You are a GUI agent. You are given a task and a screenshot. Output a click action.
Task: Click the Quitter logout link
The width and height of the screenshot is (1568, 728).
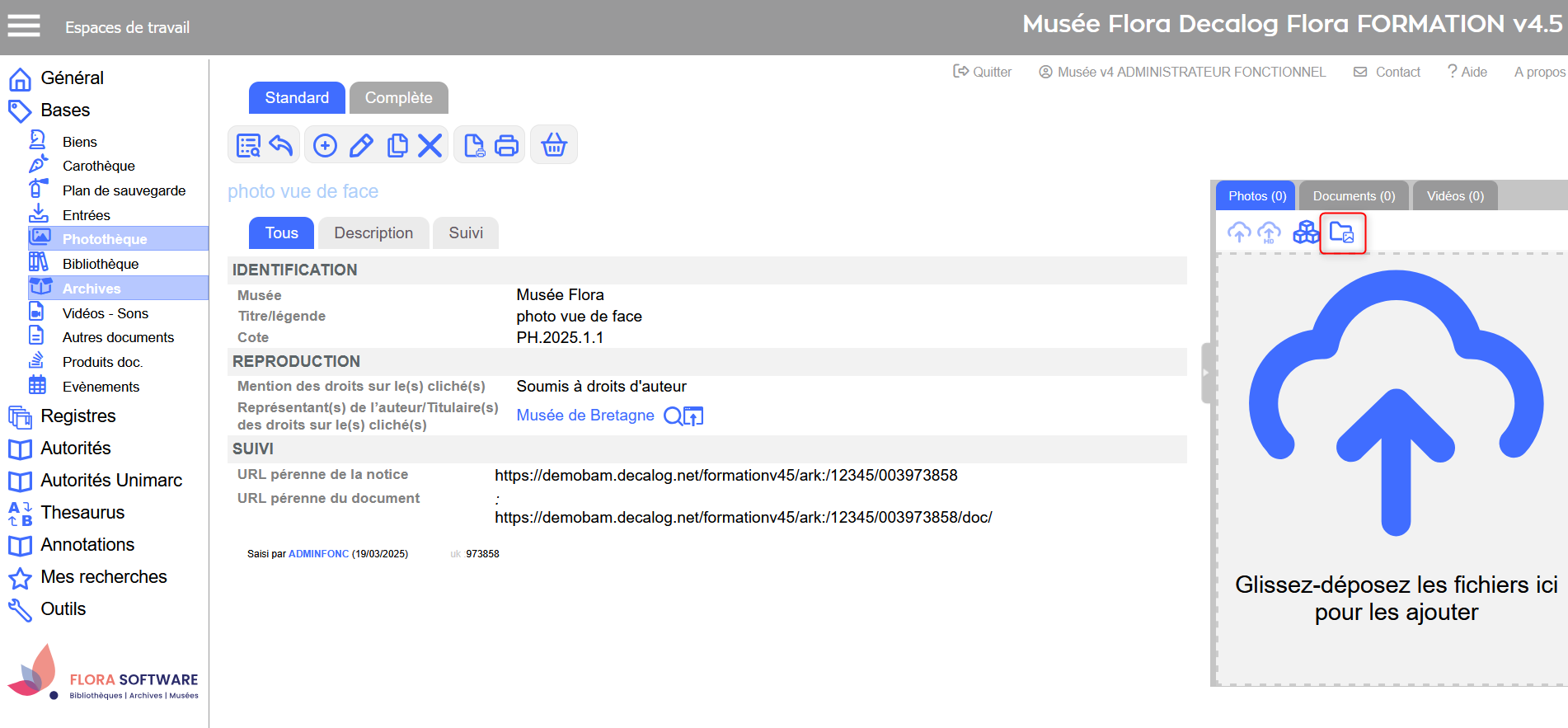tap(983, 73)
